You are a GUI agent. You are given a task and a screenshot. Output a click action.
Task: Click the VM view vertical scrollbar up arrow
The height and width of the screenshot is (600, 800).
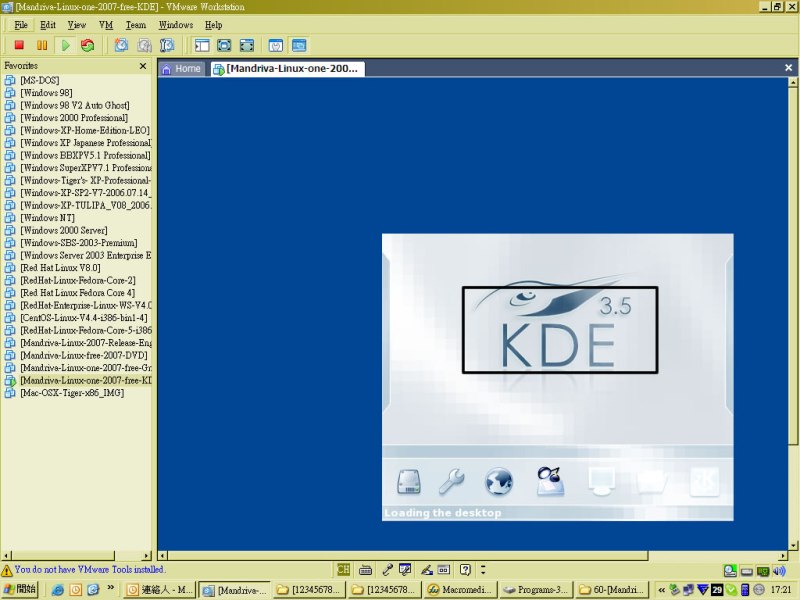click(x=793, y=82)
